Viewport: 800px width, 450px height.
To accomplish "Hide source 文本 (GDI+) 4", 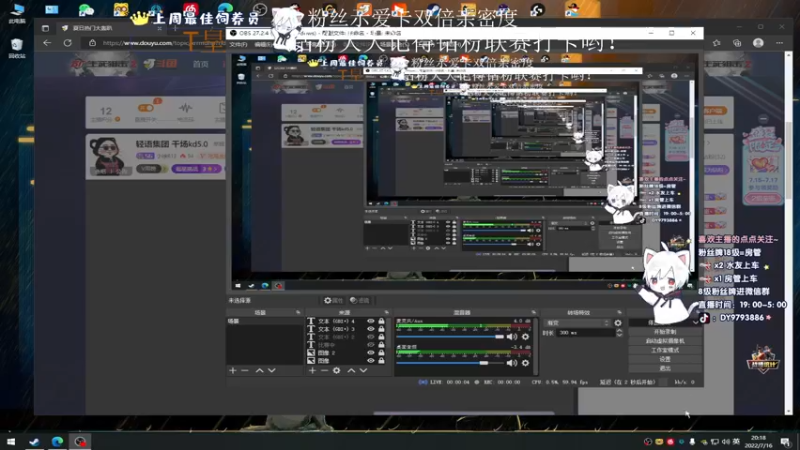I will 371,321.
